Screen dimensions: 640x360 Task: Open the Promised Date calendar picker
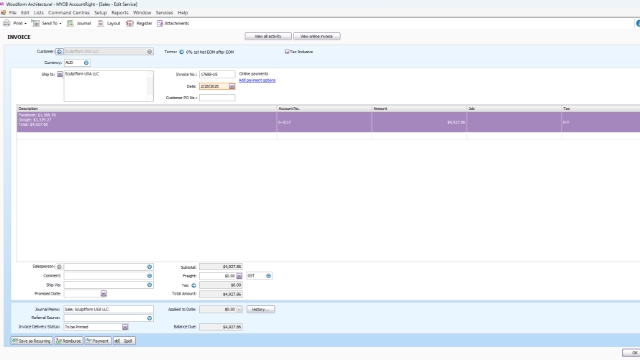104,293
